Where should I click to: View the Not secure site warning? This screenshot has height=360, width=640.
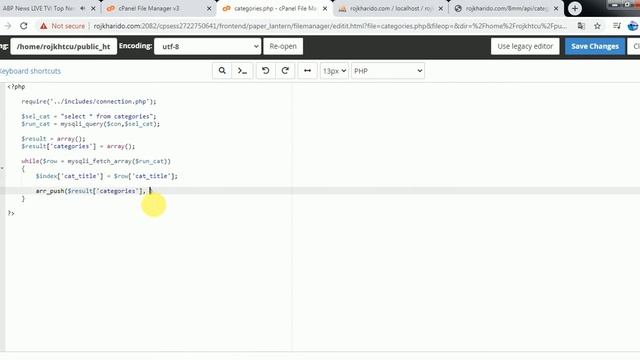click(x=62, y=26)
